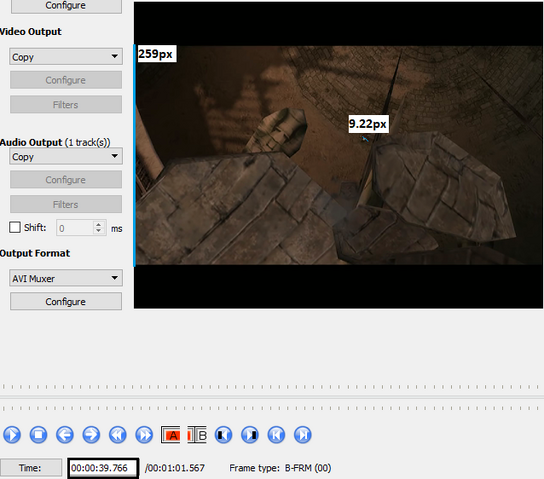Click Configure under AVI Muxer
This screenshot has width=544, height=479.
(x=66, y=301)
